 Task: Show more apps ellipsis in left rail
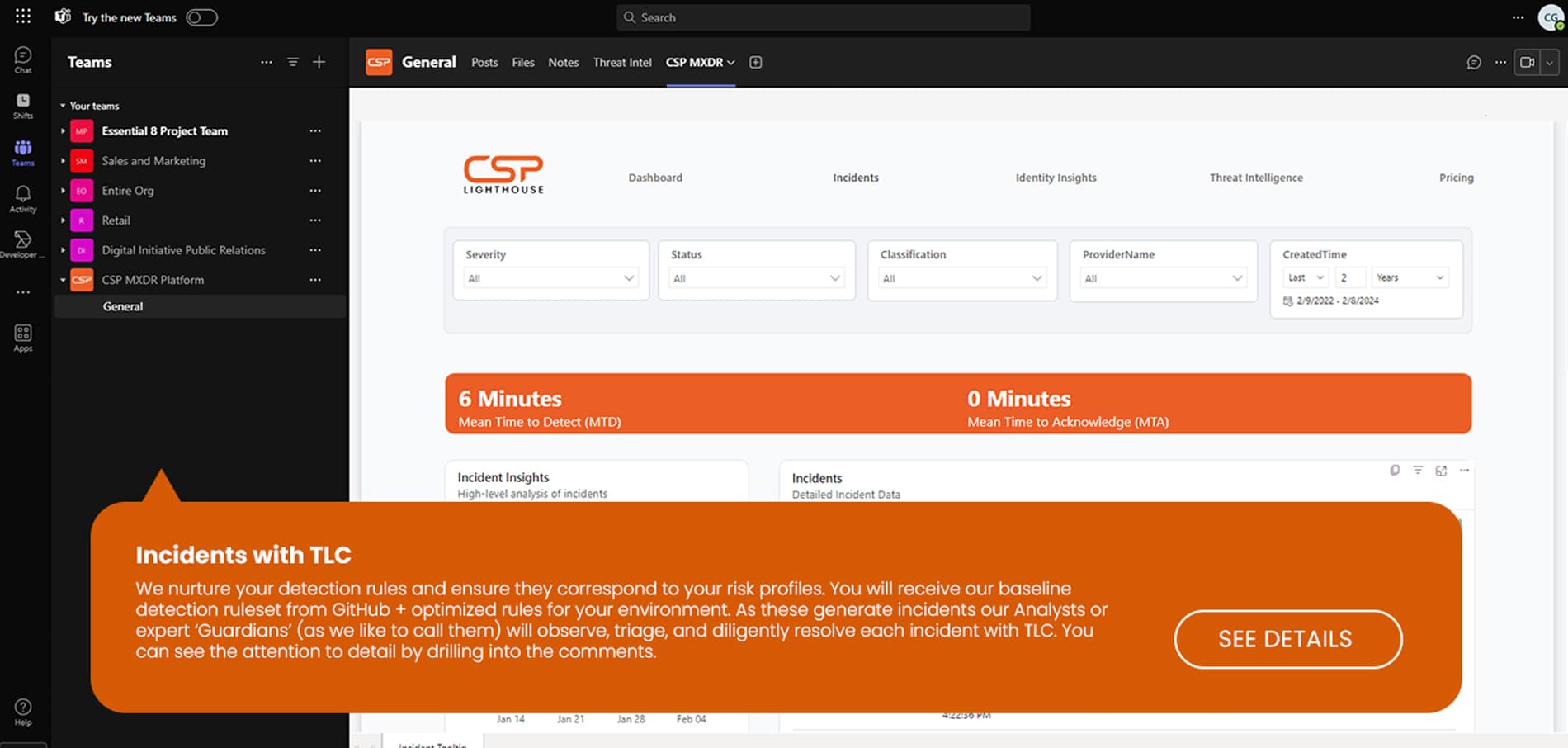coord(23,292)
